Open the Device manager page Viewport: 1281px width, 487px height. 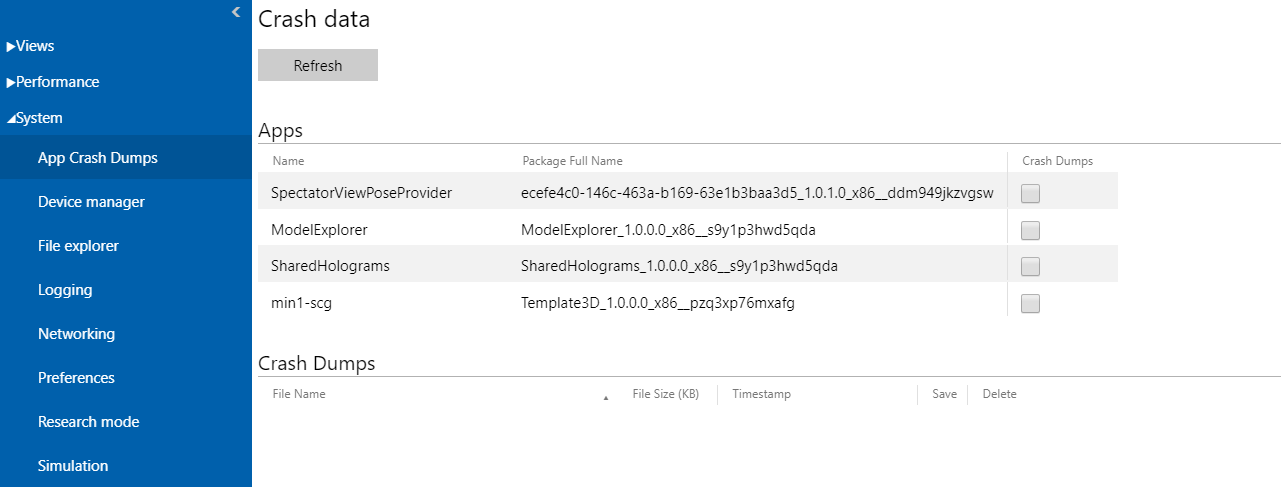pyautogui.click(x=91, y=202)
